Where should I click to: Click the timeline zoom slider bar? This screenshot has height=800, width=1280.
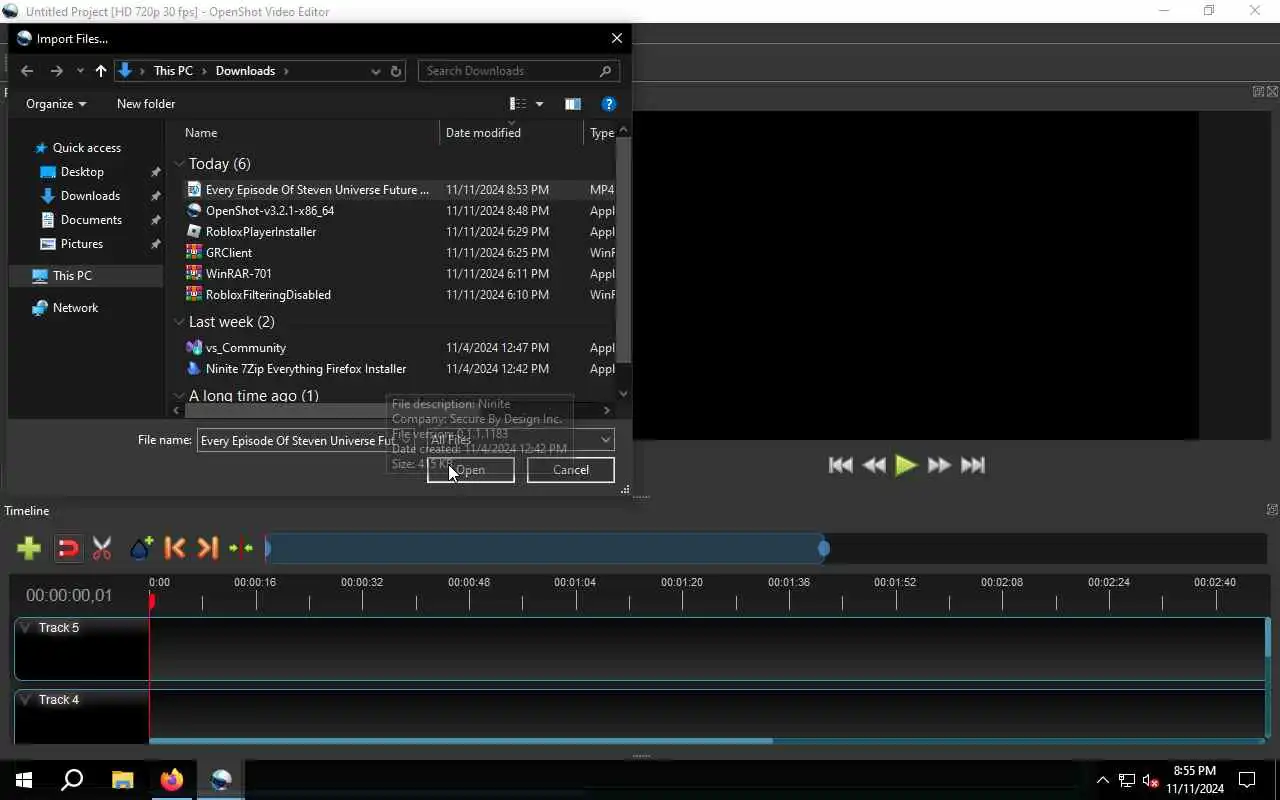(546, 548)
